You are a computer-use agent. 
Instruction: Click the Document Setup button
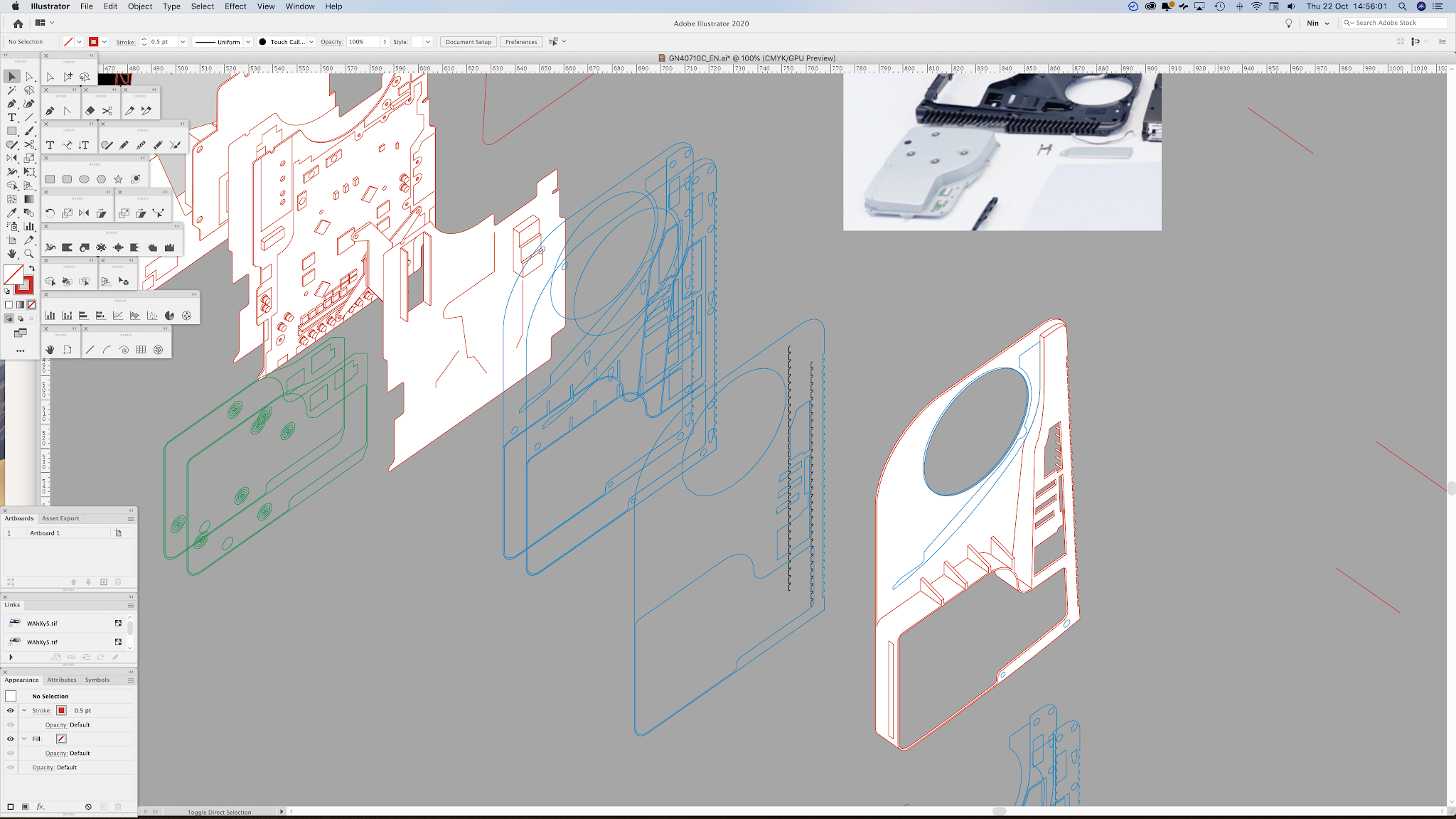click(x=468, y=42)
